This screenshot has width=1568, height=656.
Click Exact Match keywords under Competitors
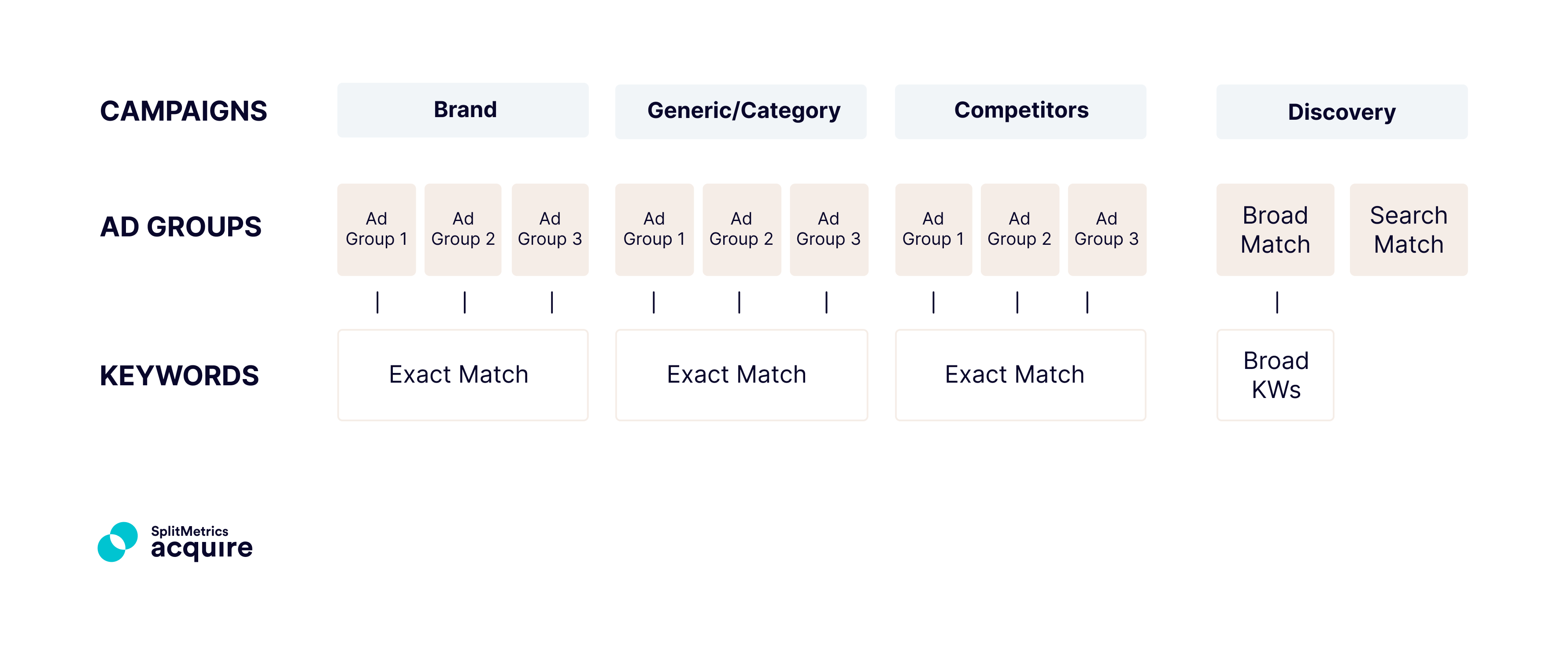(x=1020, y=375)
